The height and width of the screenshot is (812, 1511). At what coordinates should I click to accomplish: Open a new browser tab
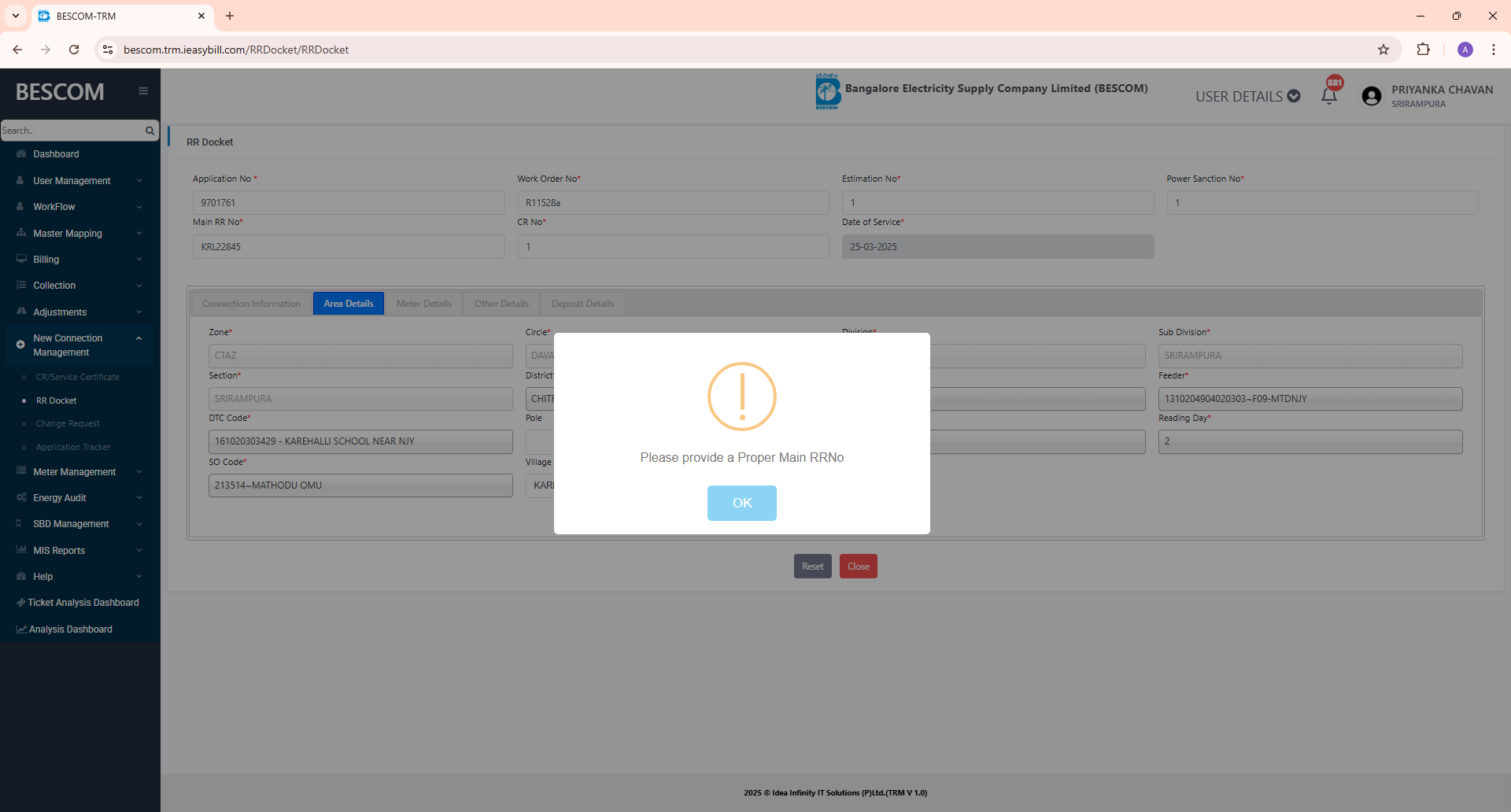pyautogui.click(x=230, y=16)
